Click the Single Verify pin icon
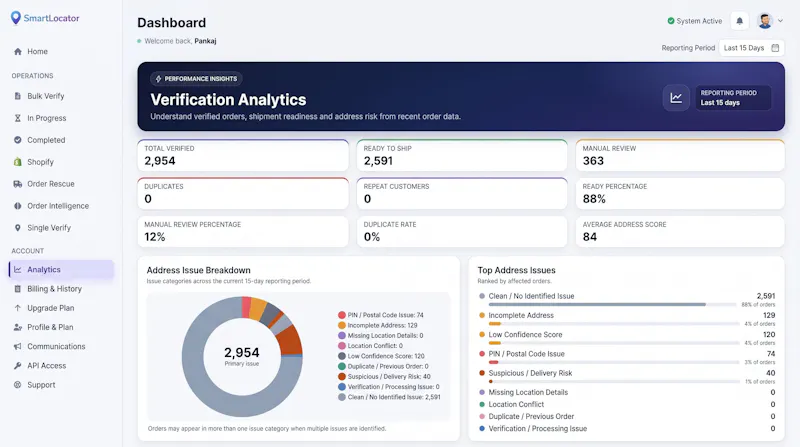Screen dimensions: 800x447 (x=18, y=228)
